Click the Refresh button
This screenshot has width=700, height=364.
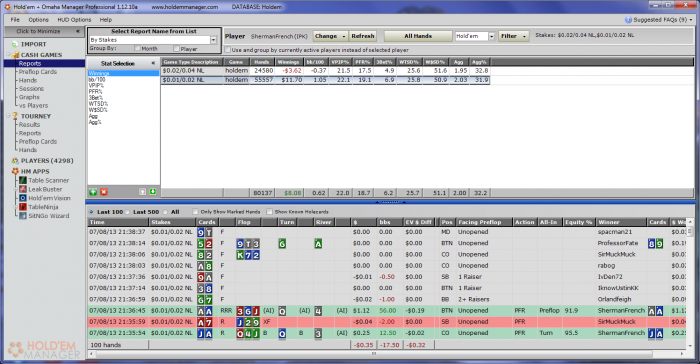pos(362,36)
